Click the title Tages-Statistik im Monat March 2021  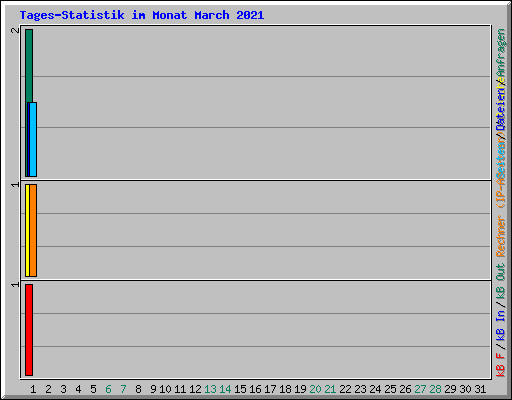pyautogui.click(x=142, y=15)
